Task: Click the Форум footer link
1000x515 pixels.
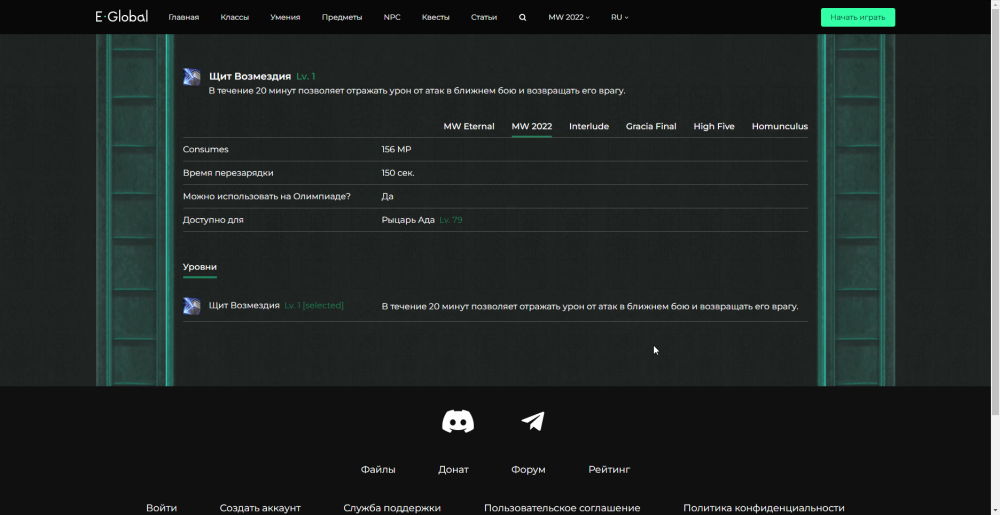Action: (x=528, y=470)
